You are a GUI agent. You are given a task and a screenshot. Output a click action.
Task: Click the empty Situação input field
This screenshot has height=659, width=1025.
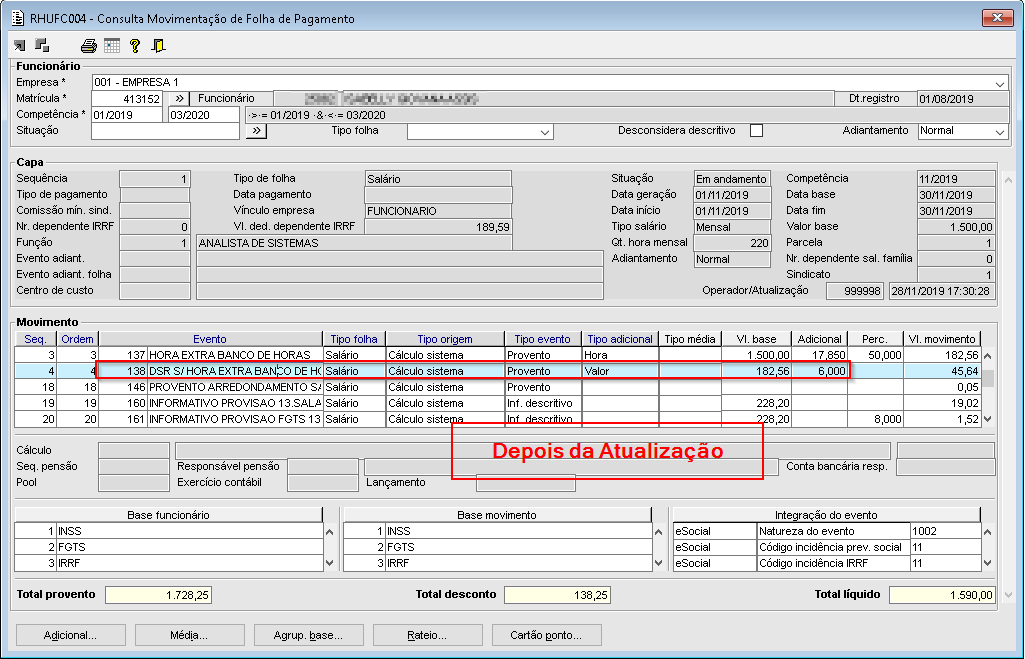click(165, 131)
